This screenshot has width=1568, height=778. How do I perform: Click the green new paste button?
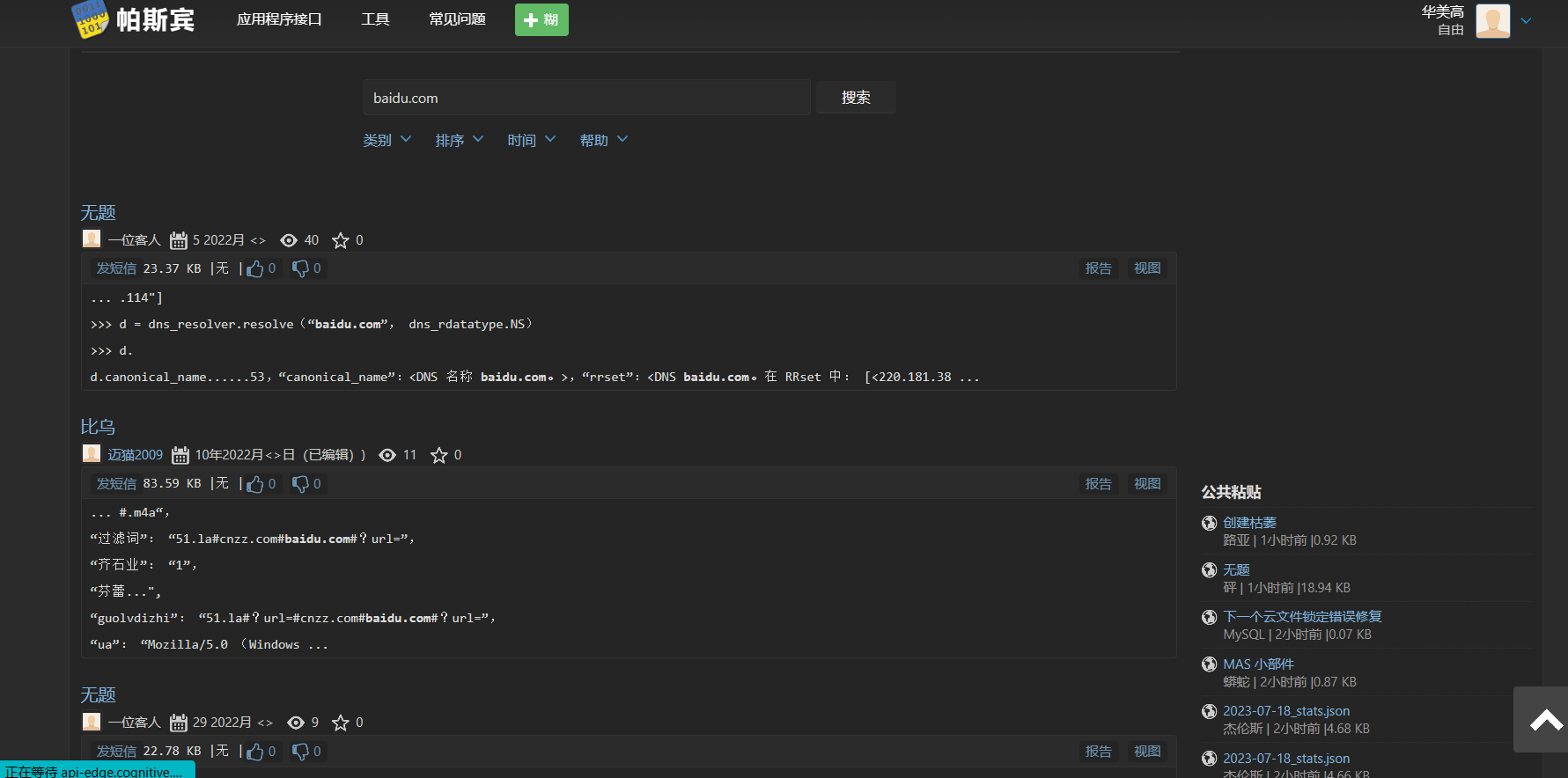coord(541,19)
